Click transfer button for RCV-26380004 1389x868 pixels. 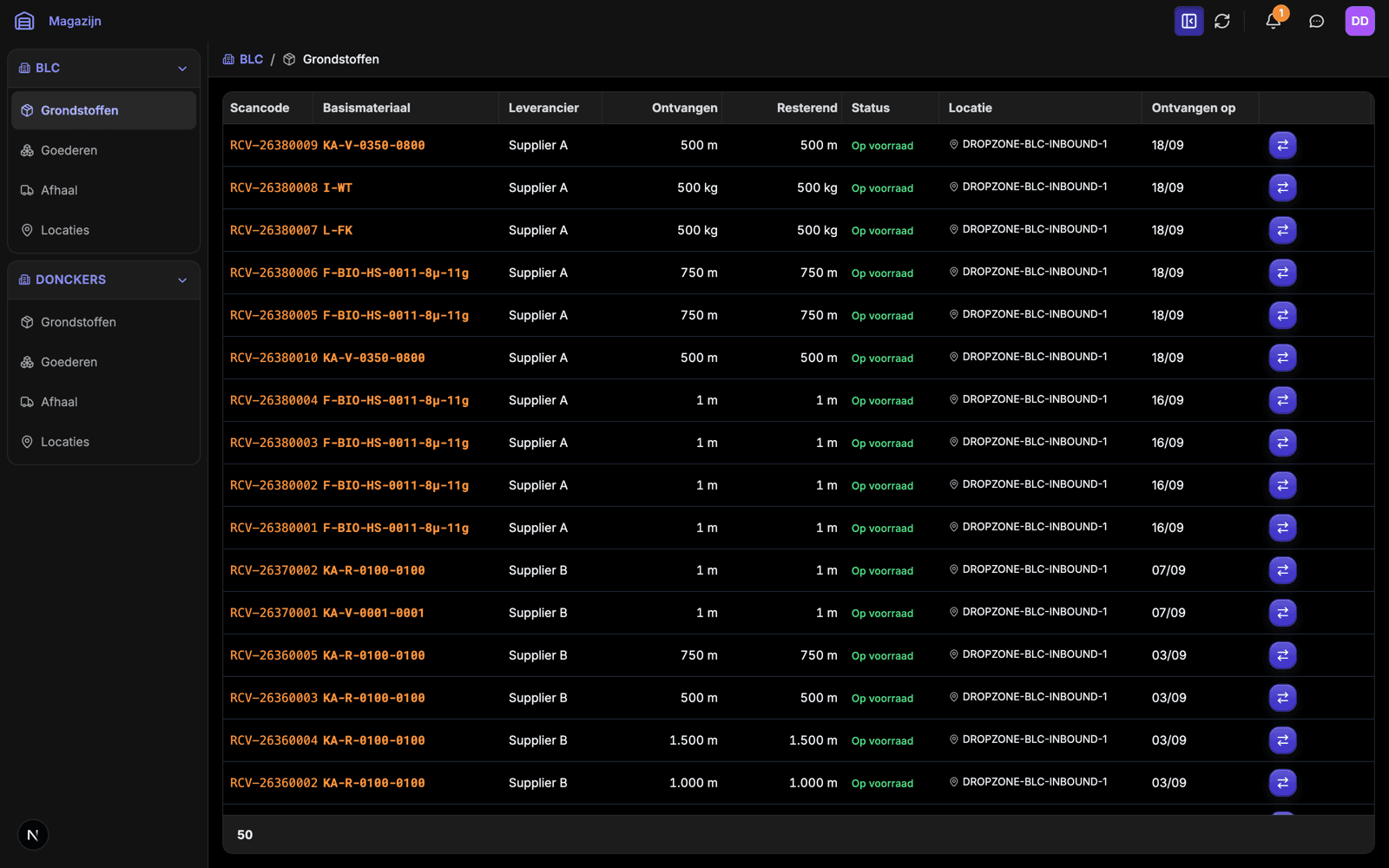[1282, 400]
